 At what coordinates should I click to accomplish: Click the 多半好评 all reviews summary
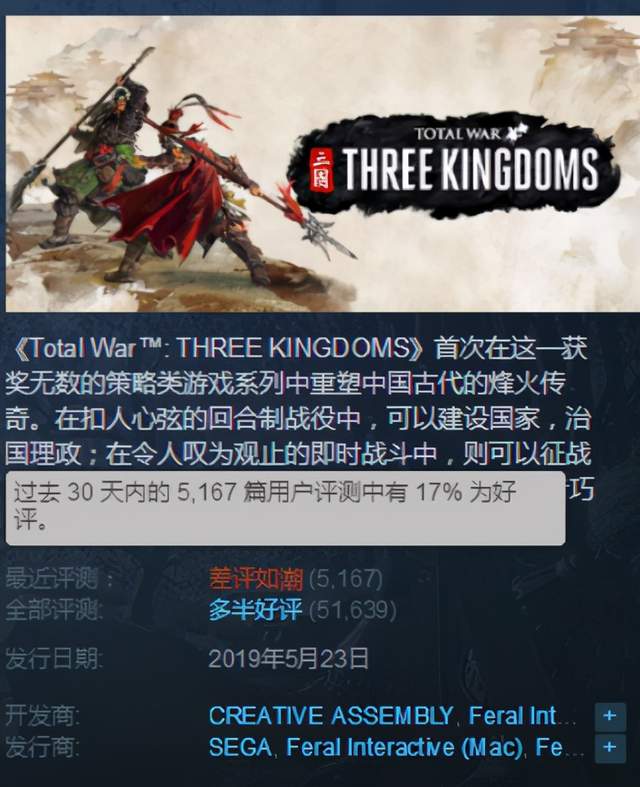(255, 610)
